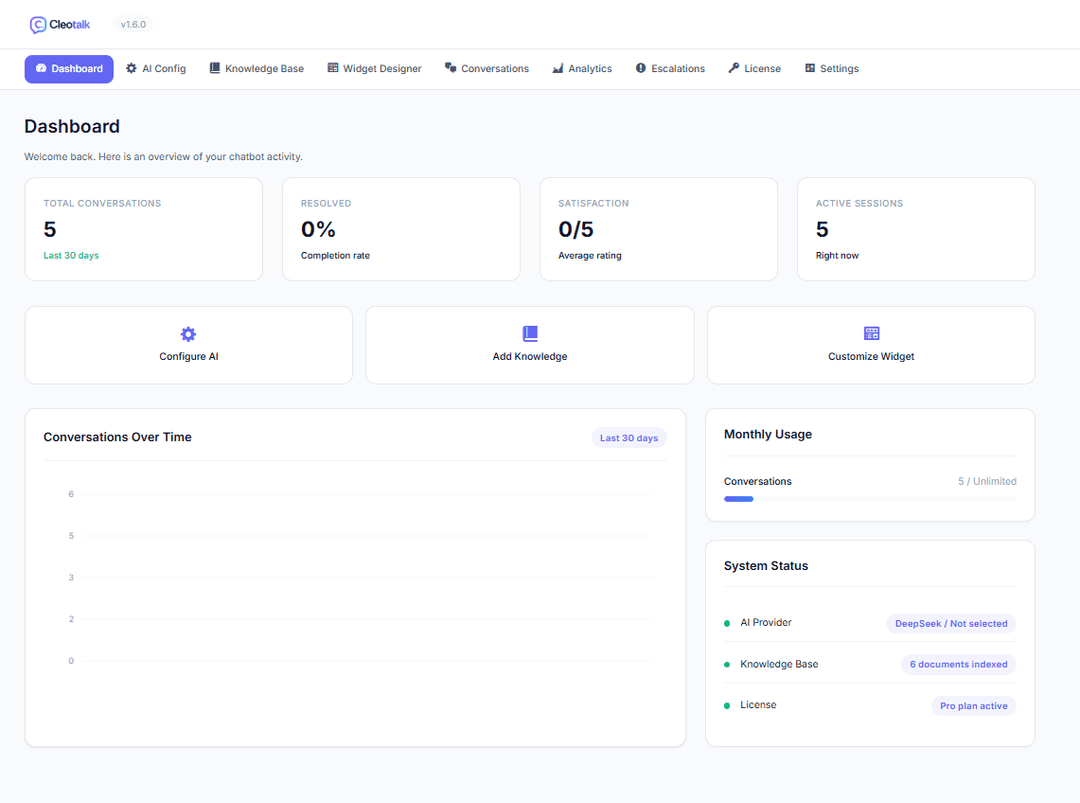Click the Dashboard tab gauge icon
Screen dimensions: 1080x803
[x=41, y=68]
